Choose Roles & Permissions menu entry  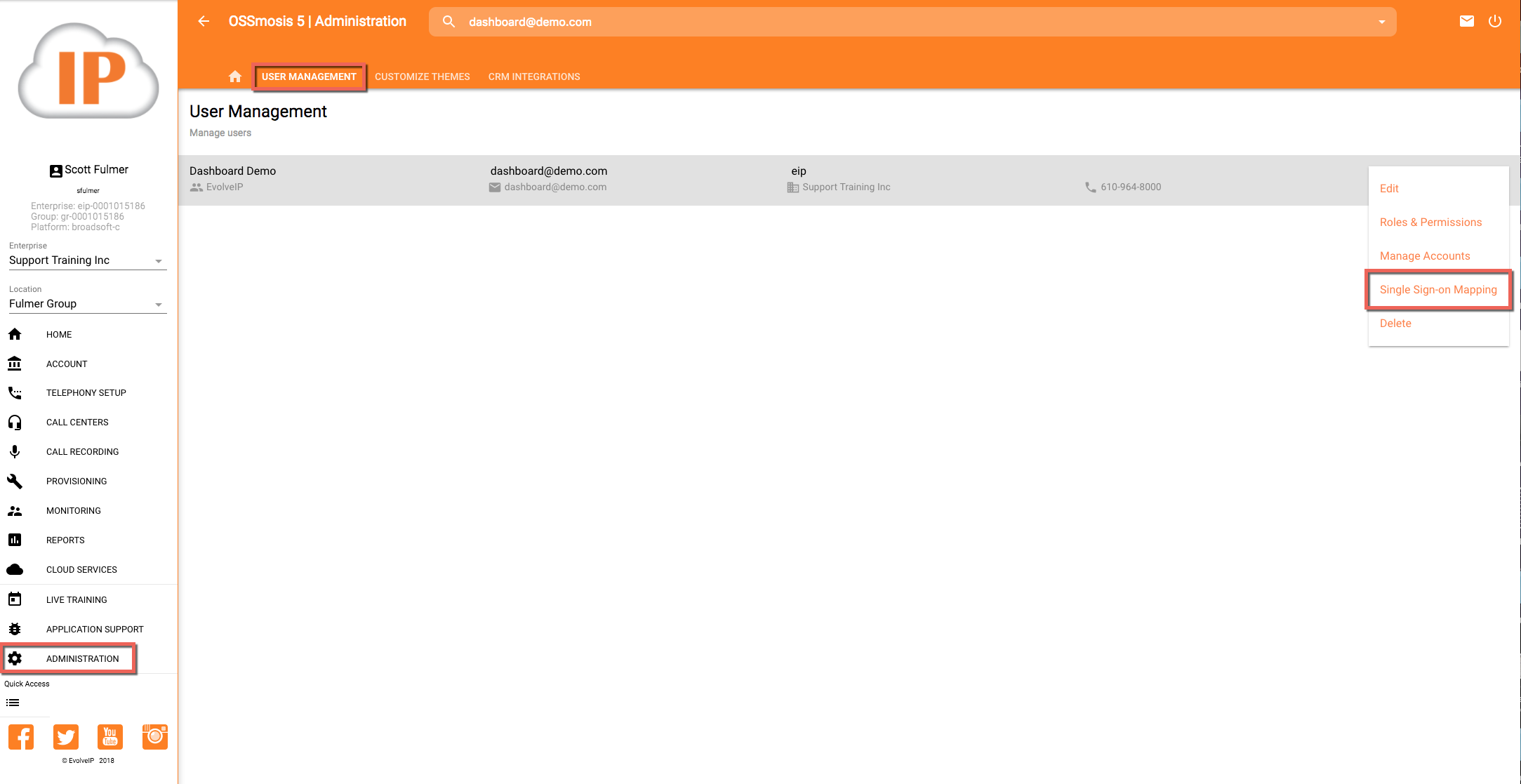tap(1430, 222)
